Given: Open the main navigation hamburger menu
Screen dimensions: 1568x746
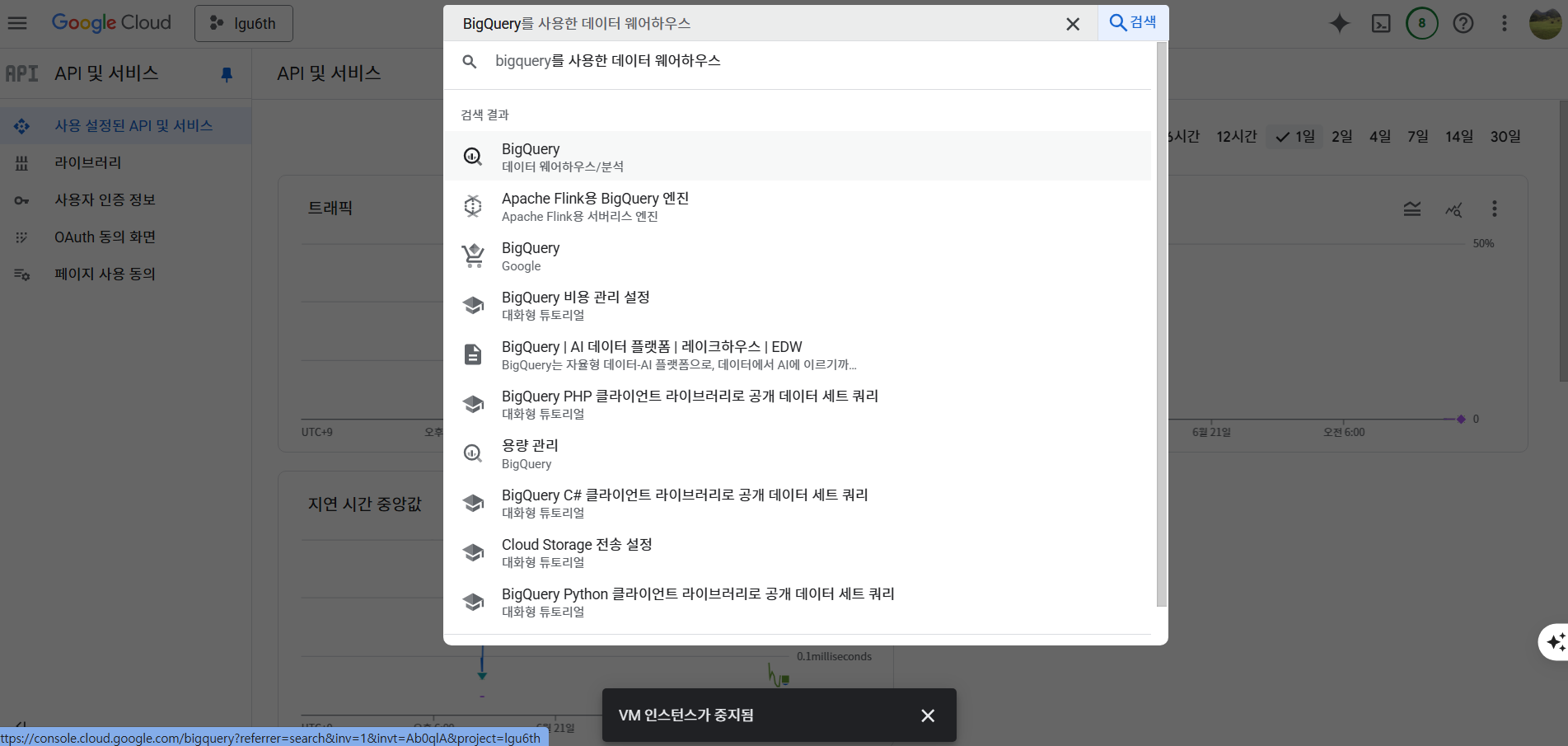Looking at the screenshot, I should (17, 23).
